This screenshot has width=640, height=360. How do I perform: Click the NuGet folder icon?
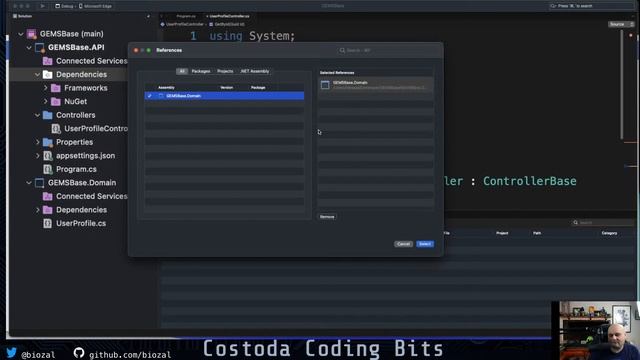pos(56,102)
